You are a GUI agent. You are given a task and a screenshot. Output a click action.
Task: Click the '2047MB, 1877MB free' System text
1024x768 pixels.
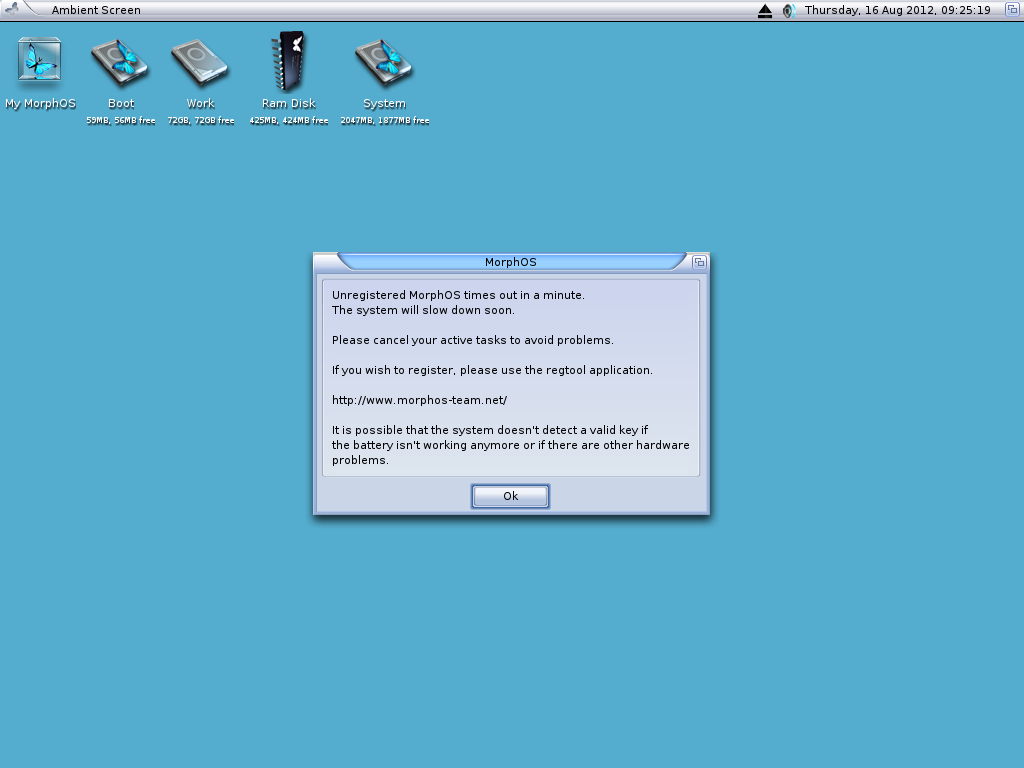point(385,120)
